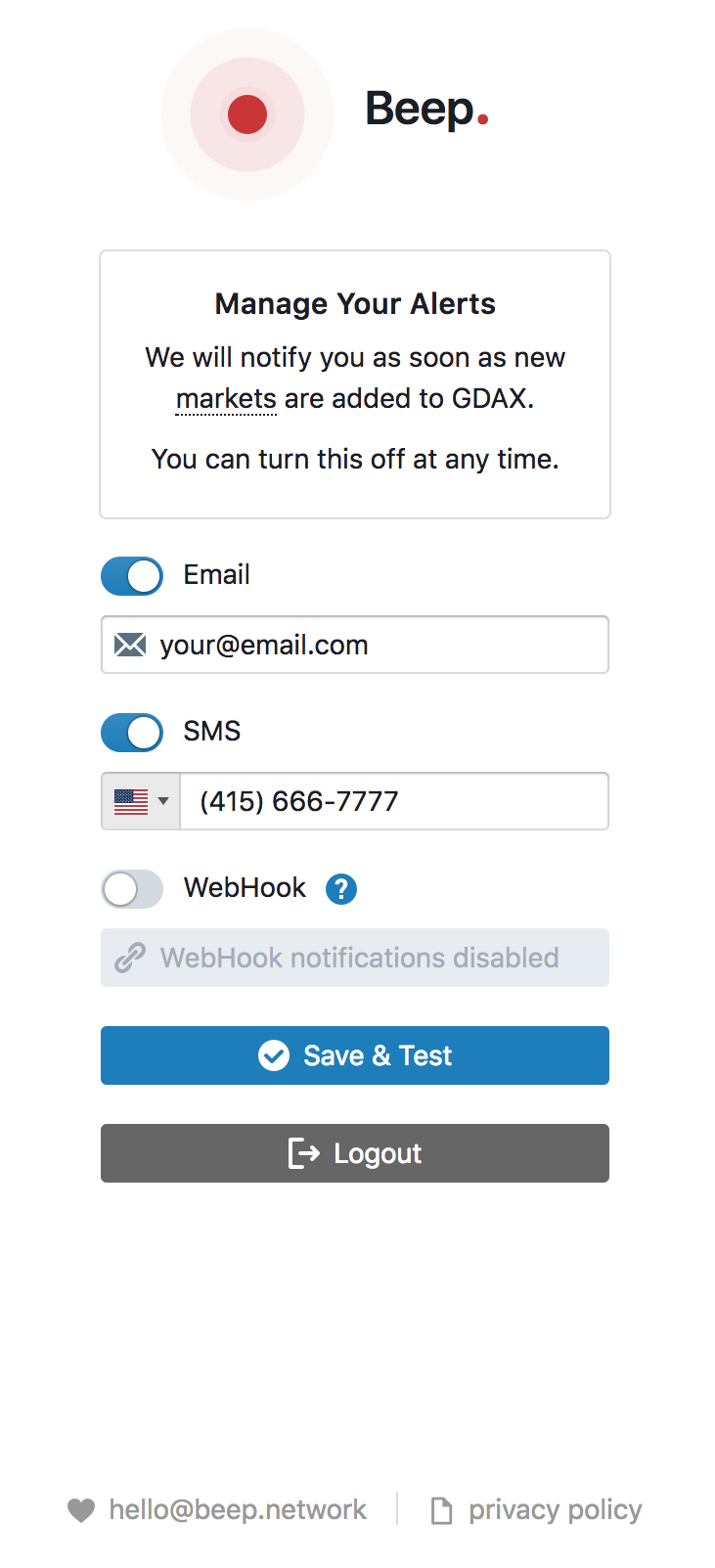This screenshot has width=715, height=1568.
Task: Focus the email address input field
Action: 381,645
